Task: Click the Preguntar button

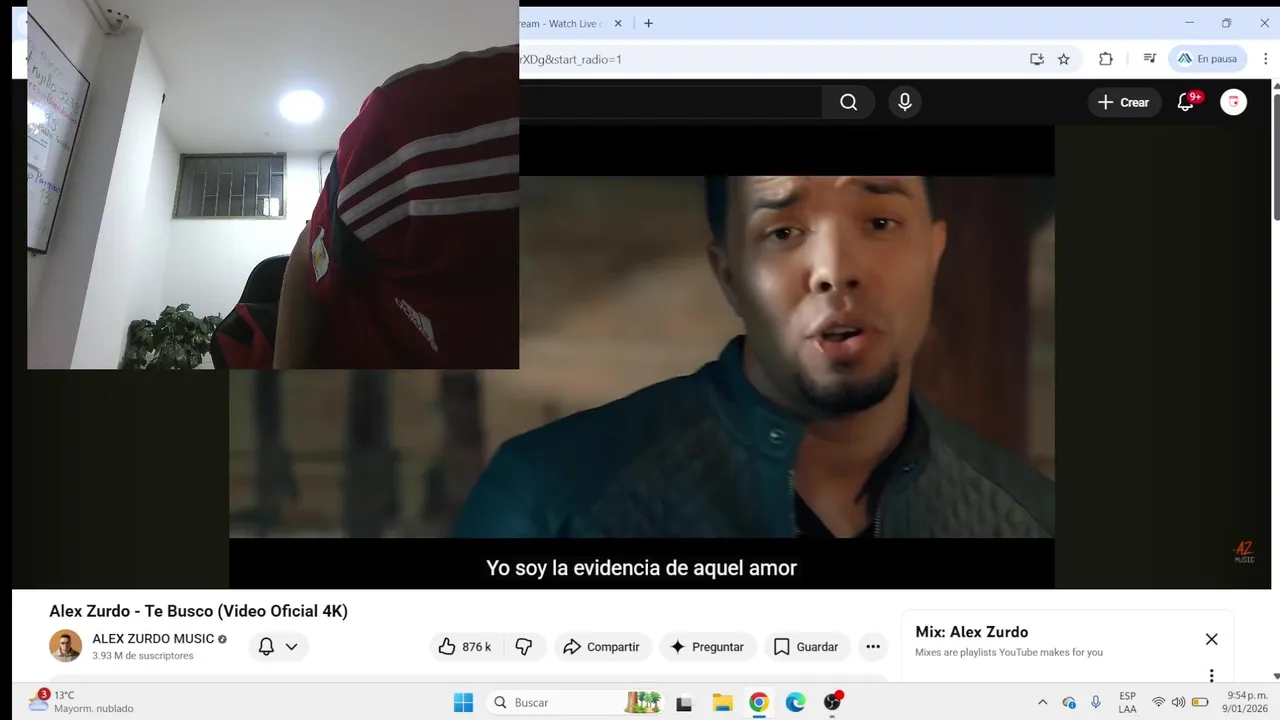Action: [x=708, y=647]
